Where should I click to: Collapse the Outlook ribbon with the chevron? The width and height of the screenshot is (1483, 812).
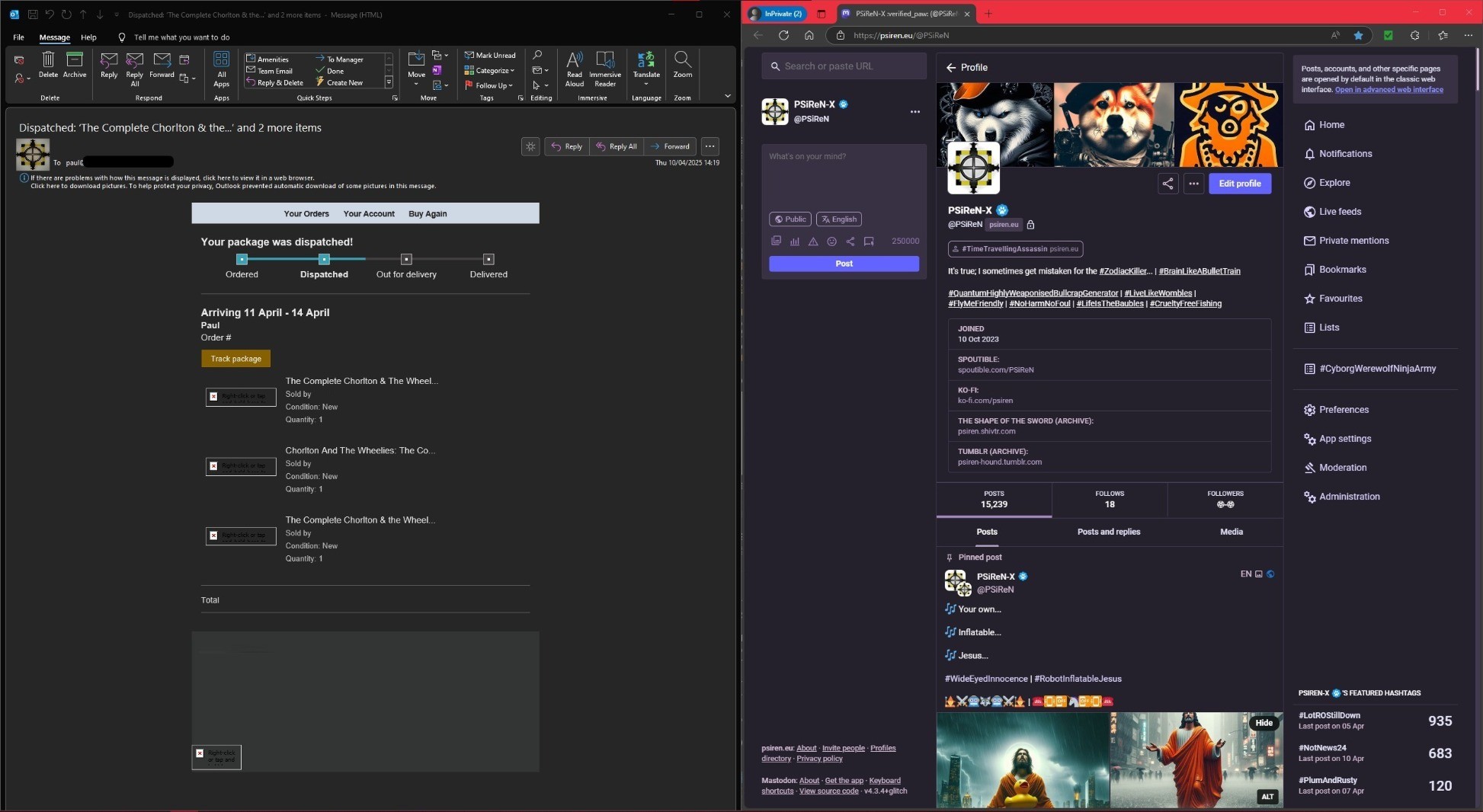click(727, 96)
